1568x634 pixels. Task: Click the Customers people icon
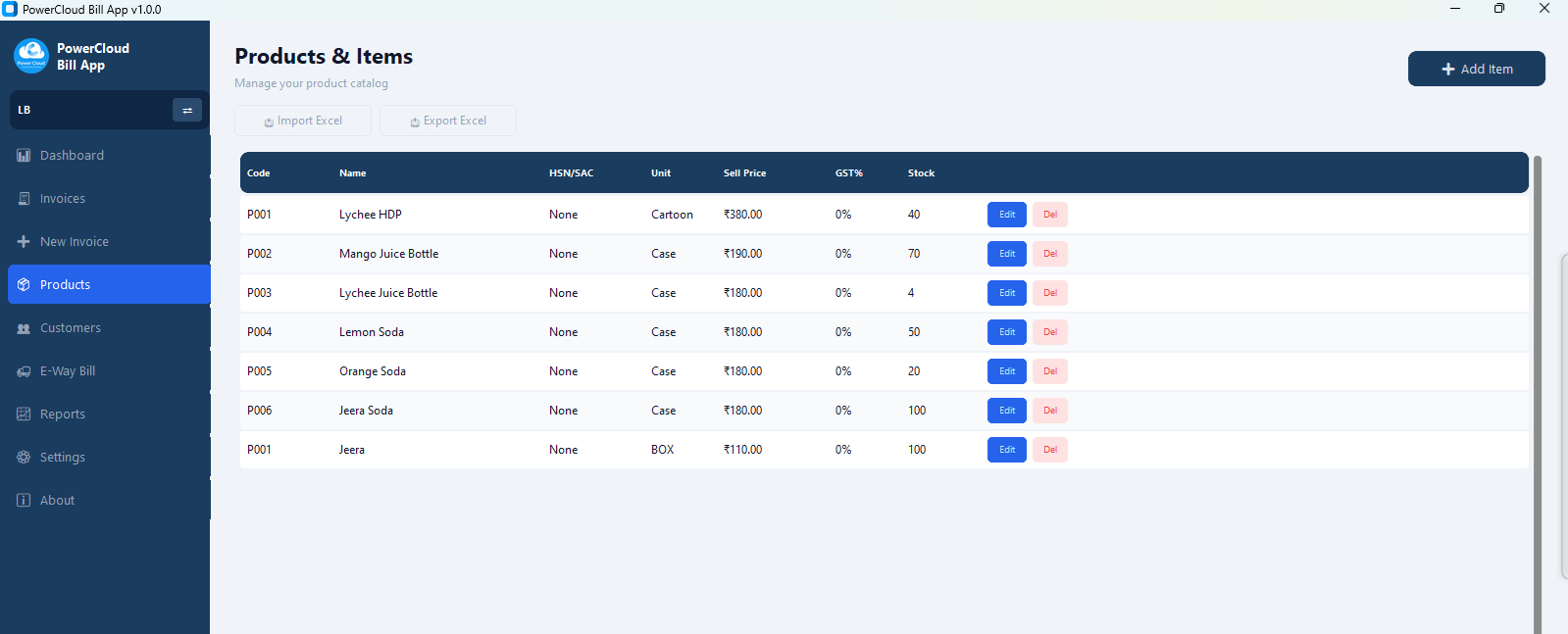pyautogui.click(x=24, y=328)
